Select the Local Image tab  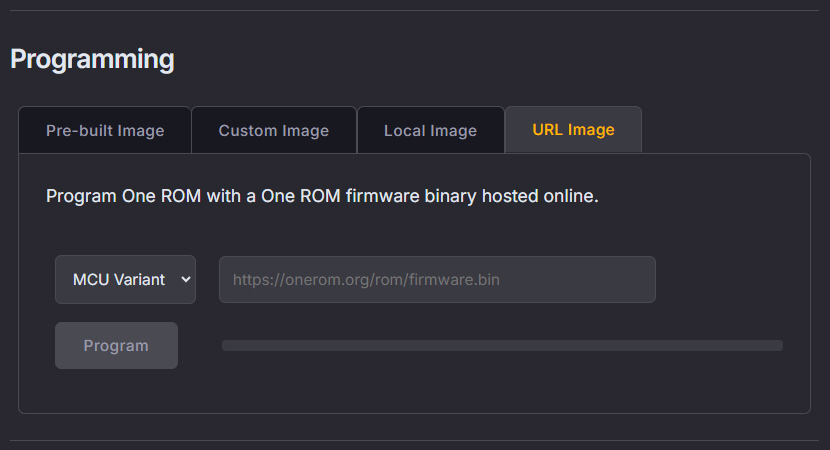430,130
